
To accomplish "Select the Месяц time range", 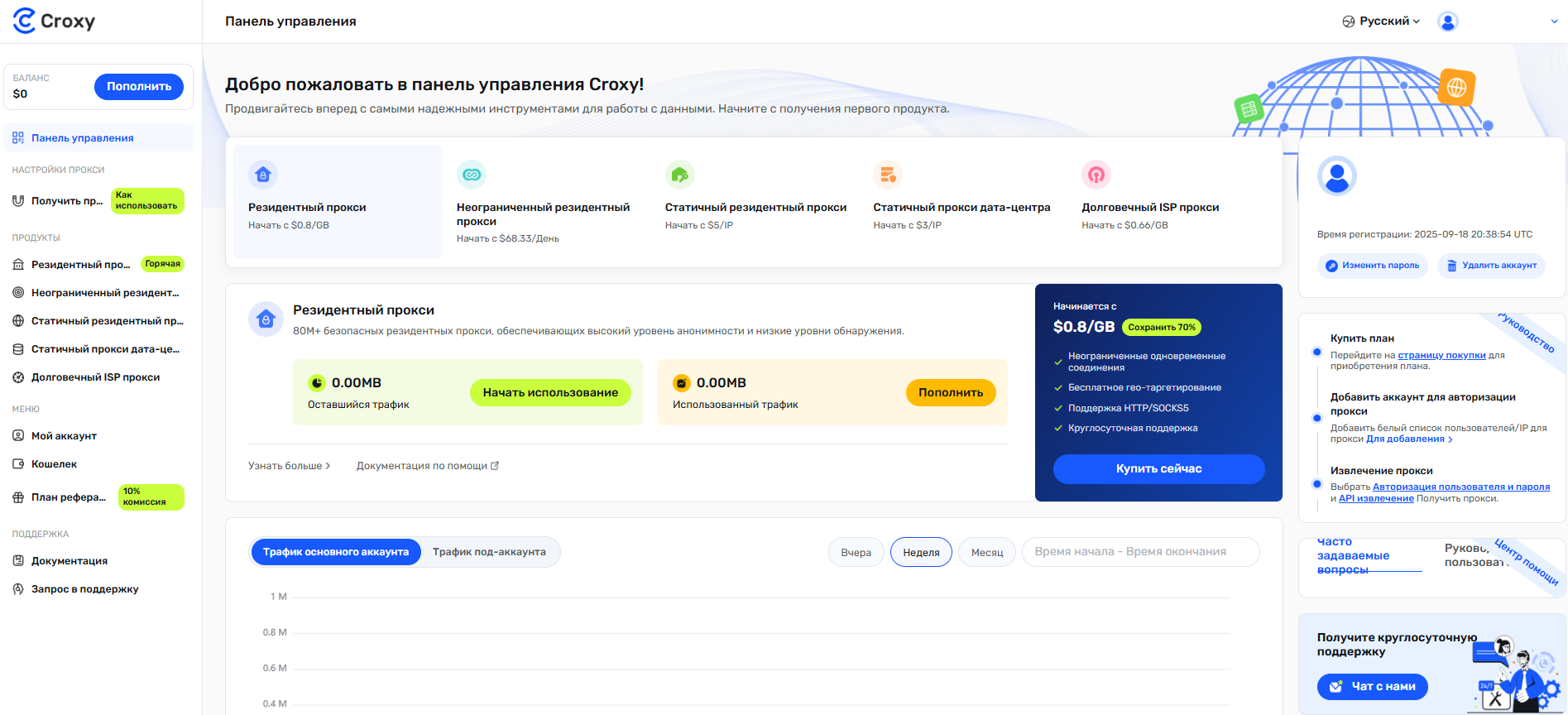I will coord(986,552).
